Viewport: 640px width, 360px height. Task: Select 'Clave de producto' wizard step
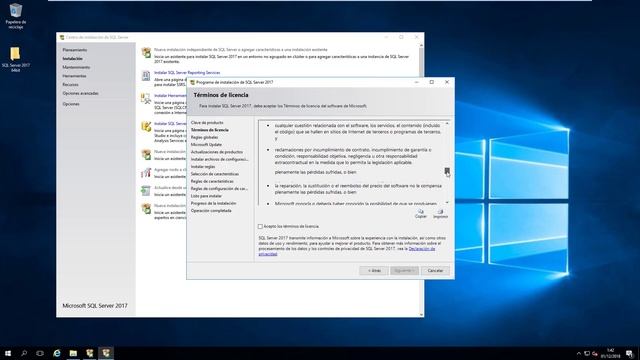pos(207,122)
